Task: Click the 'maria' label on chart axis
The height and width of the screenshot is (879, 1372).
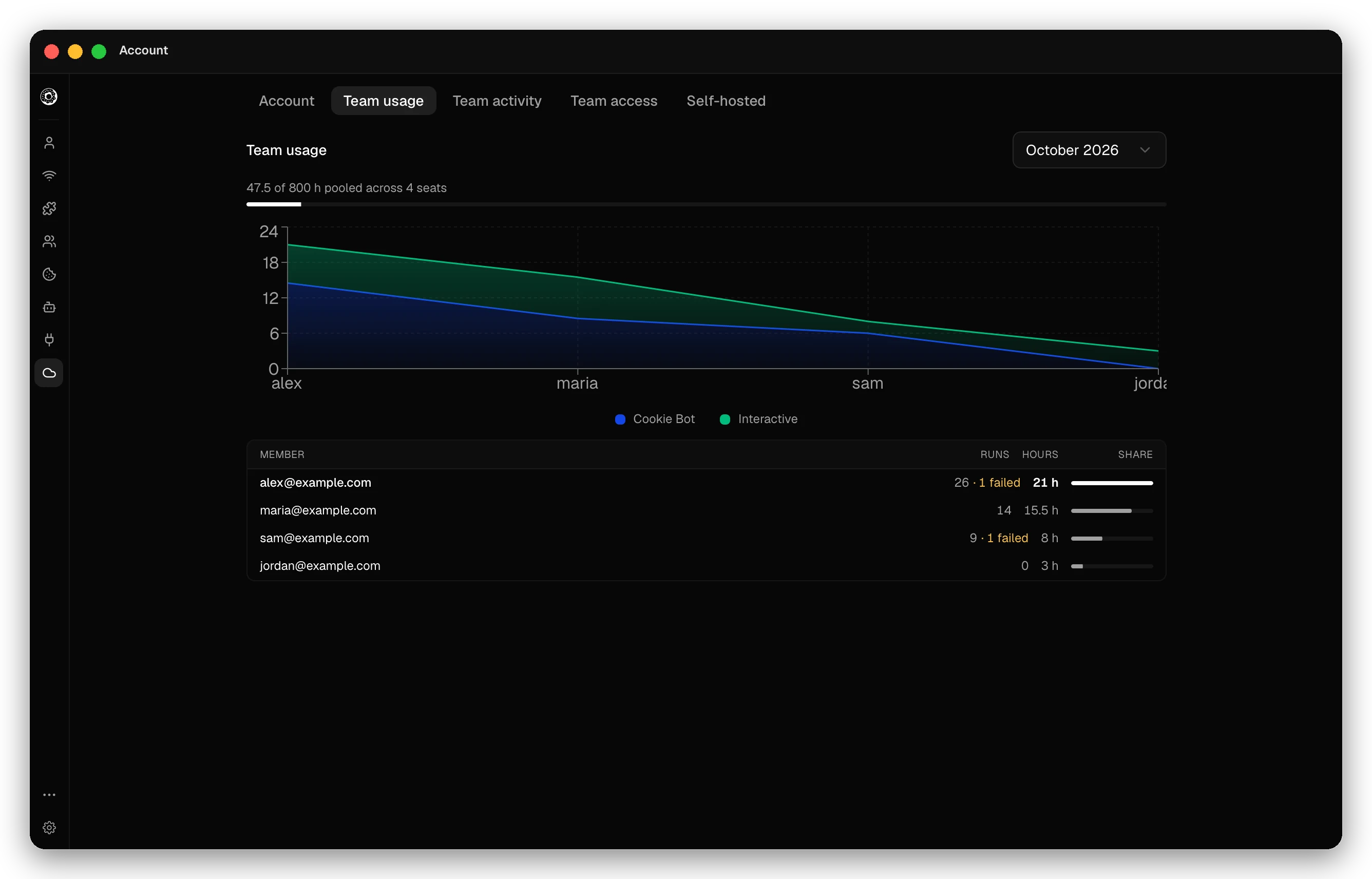Action: (577, 383)
